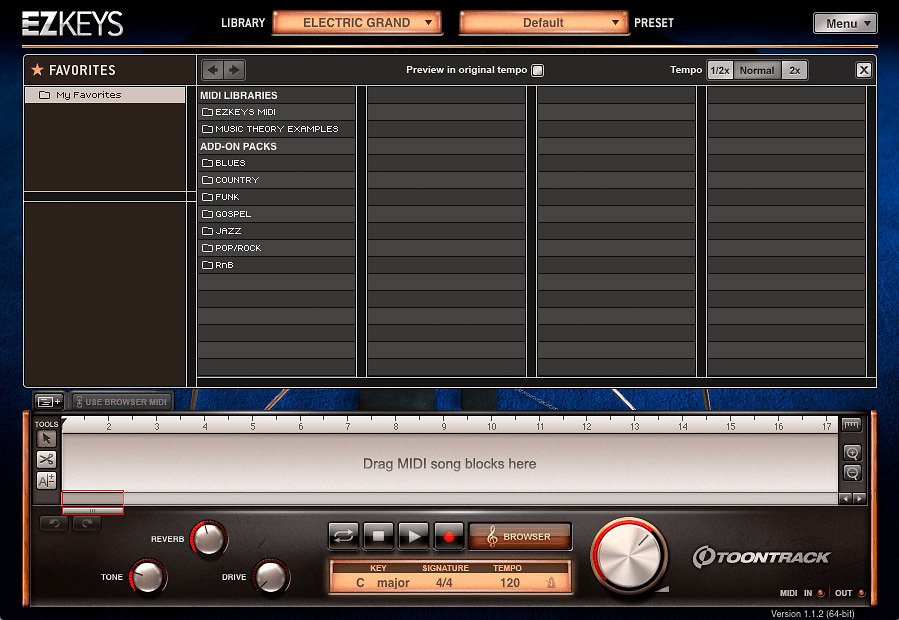Start playback with the play button
Viewport: 899px width, 620px height.
[x=413, y=536]
